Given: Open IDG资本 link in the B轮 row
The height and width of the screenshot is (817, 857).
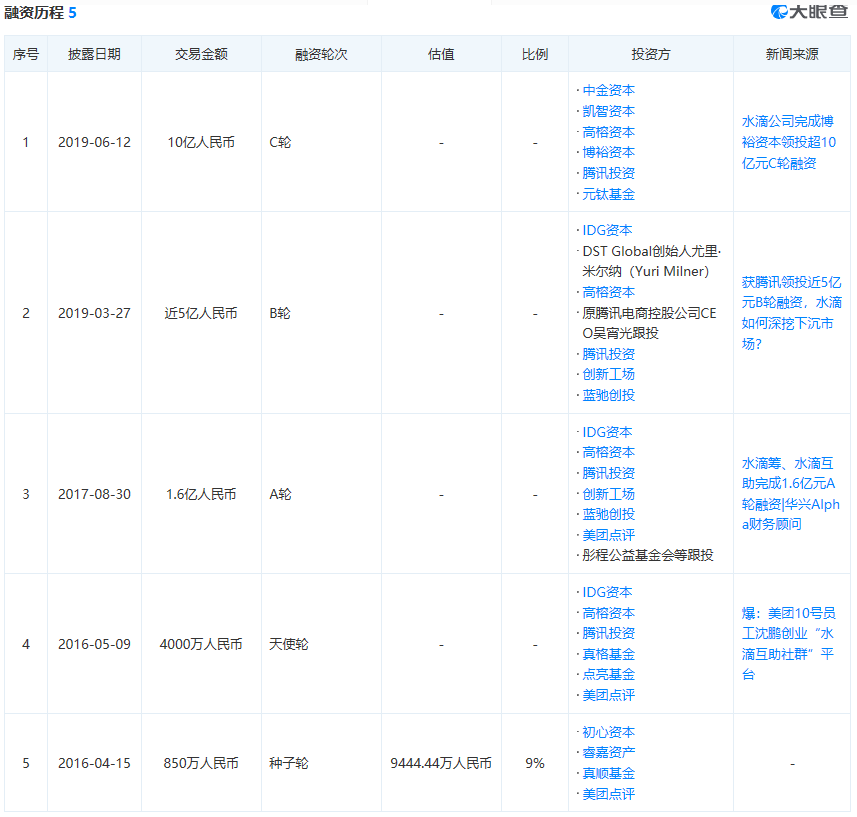Looking at the screenshot, I should [607, 230].
